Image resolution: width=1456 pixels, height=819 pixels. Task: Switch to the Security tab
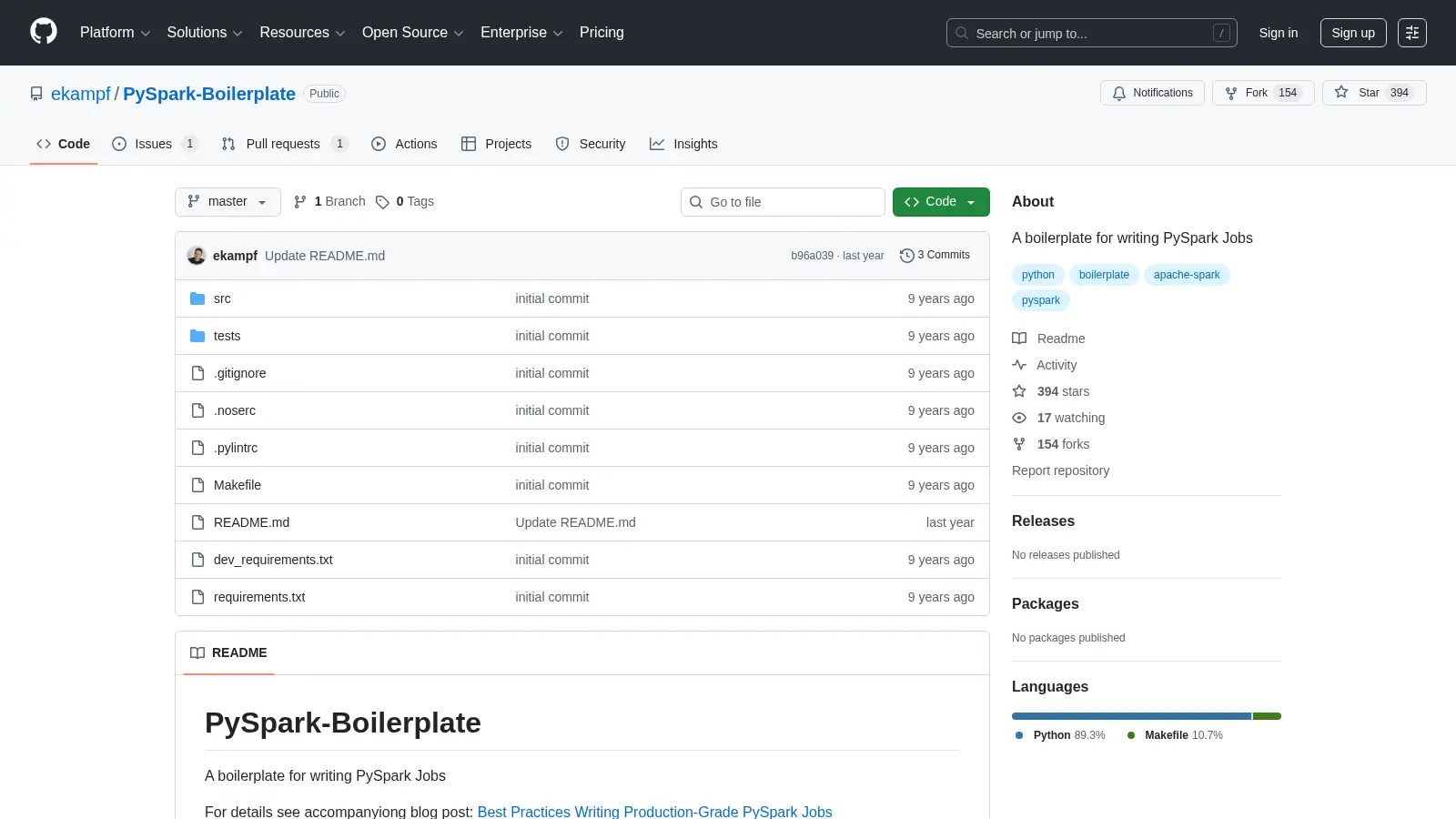click(591, 144)
